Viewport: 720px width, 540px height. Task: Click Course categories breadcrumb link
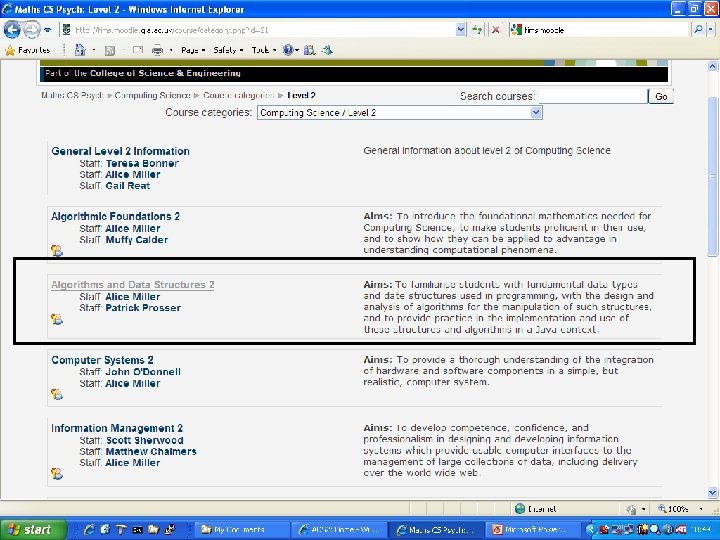point(238,96)
